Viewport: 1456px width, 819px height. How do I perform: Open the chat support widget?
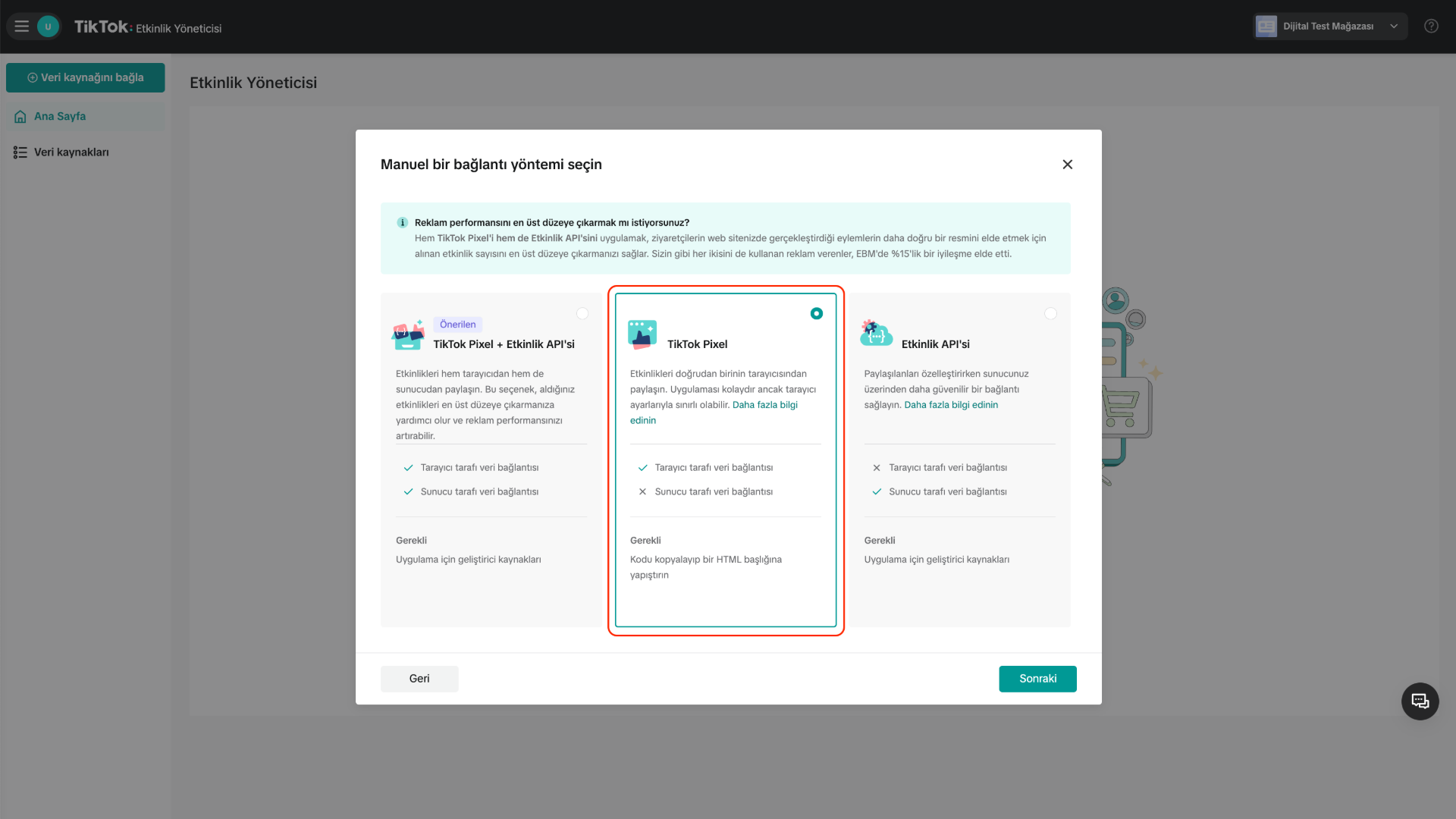pos(1420,701)
